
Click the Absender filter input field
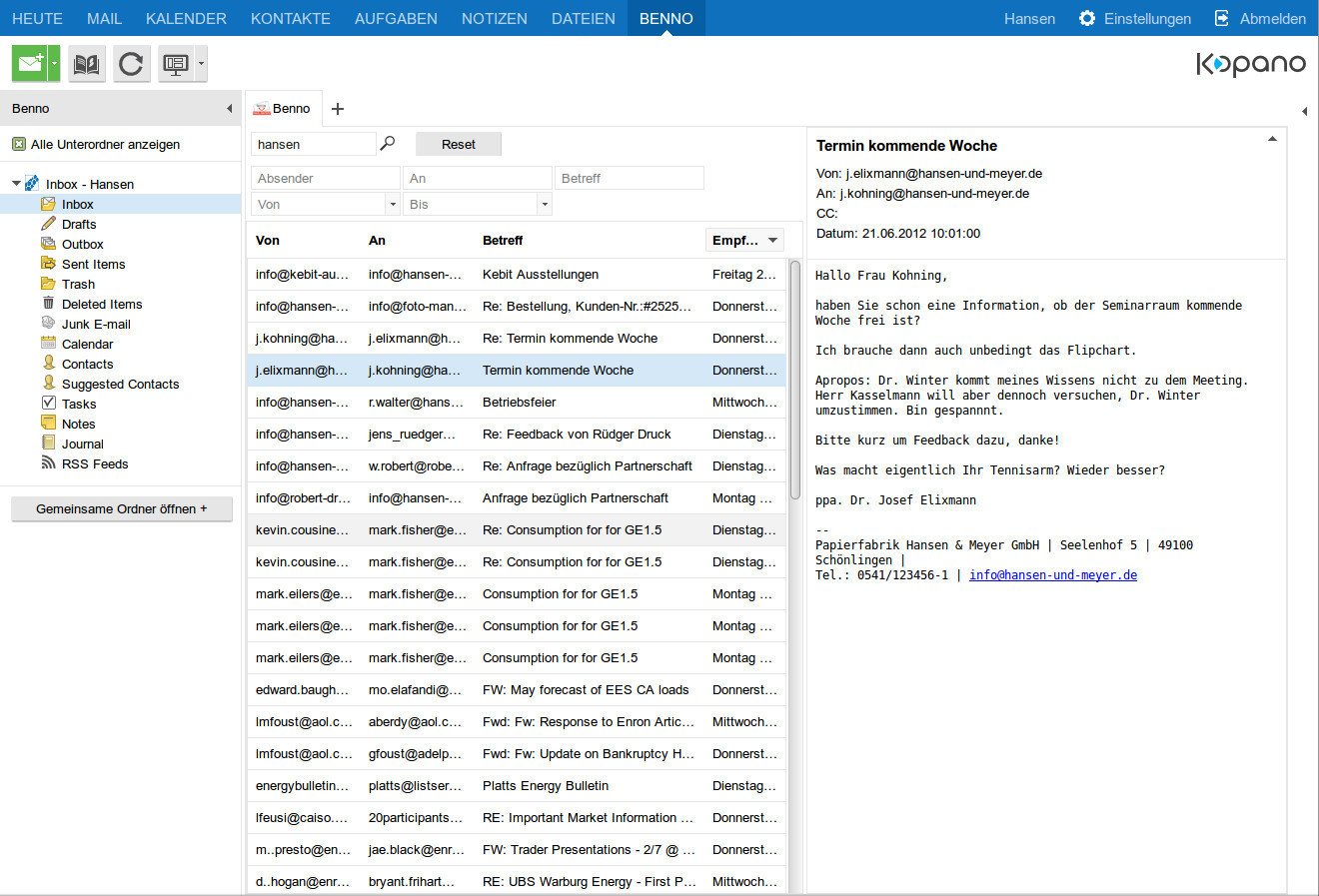325,178
